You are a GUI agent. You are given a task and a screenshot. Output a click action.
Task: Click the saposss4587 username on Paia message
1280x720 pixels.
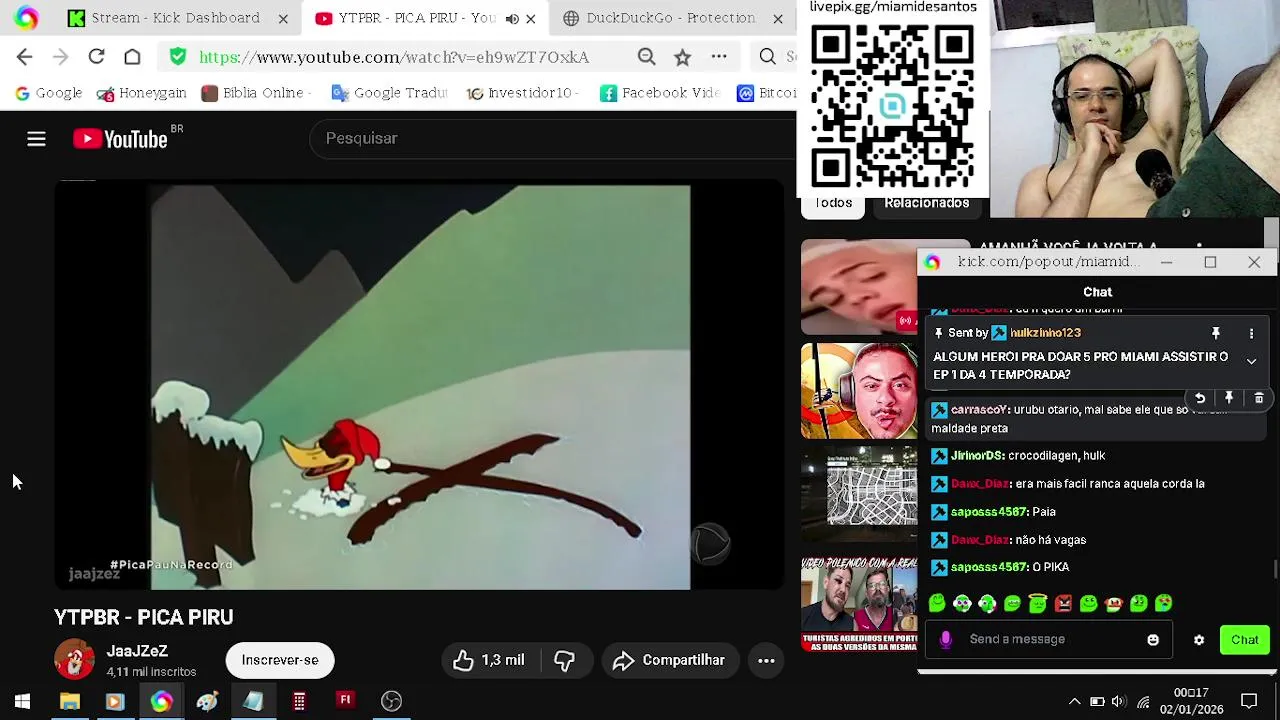(x=989, y=512)
